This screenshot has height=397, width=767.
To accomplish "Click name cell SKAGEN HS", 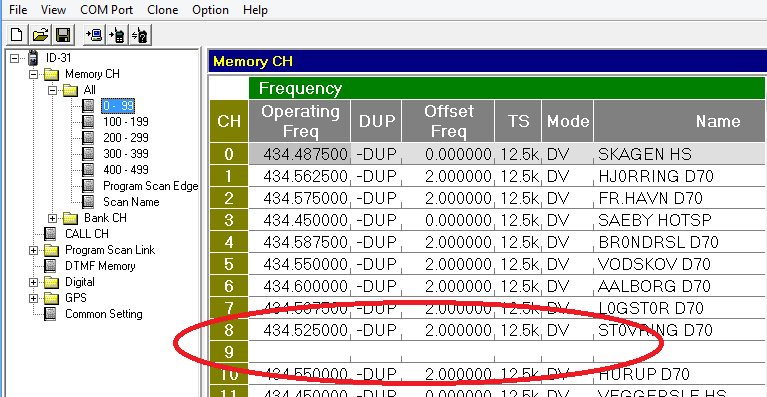I will point(680,154).
